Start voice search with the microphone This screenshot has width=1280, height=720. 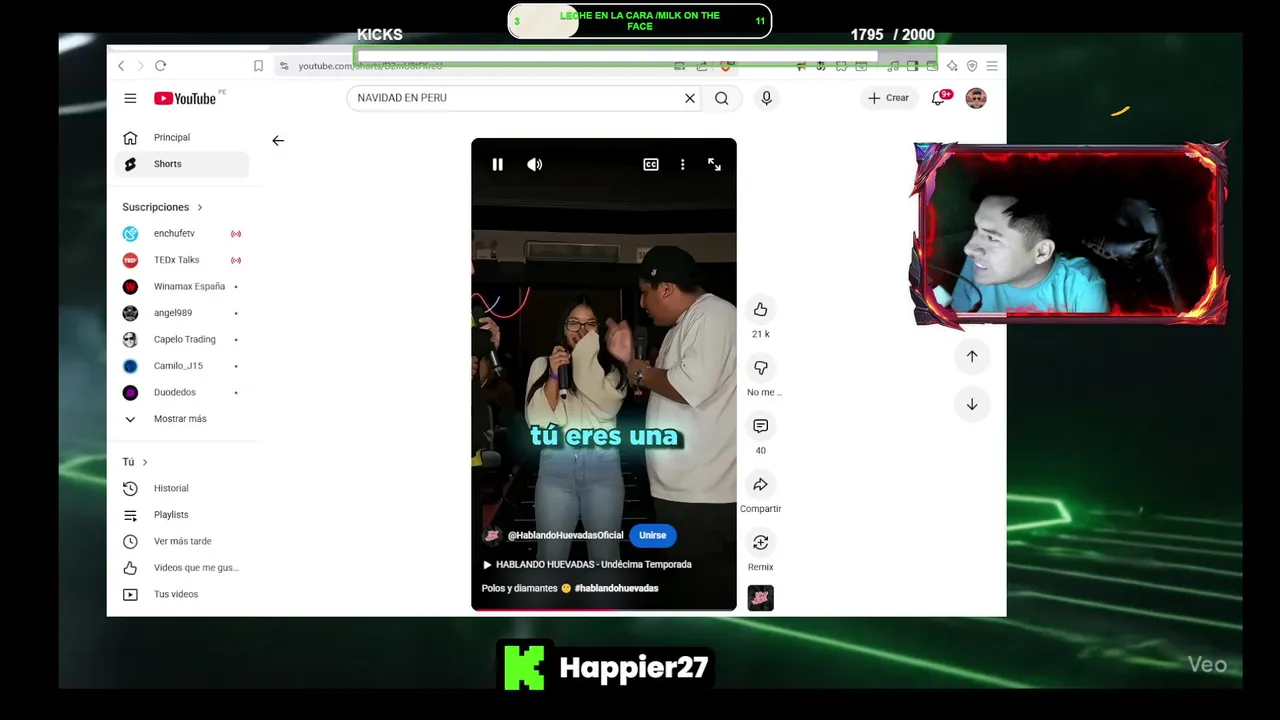(766, 98)
